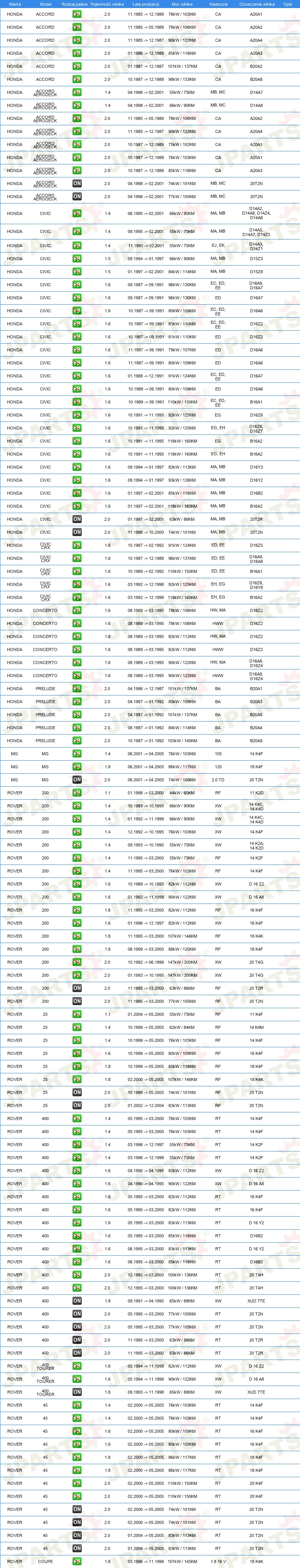Click the Moc silnika column header

(182, 4)
